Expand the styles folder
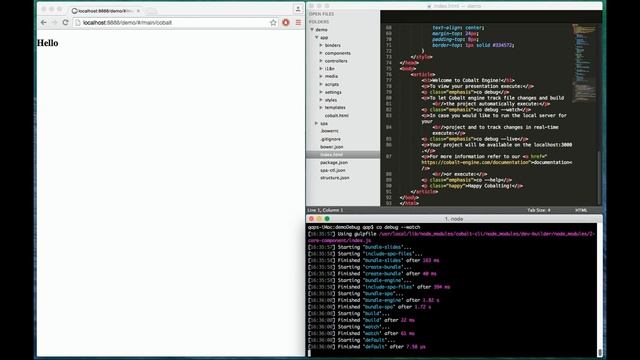 (321, 100)
